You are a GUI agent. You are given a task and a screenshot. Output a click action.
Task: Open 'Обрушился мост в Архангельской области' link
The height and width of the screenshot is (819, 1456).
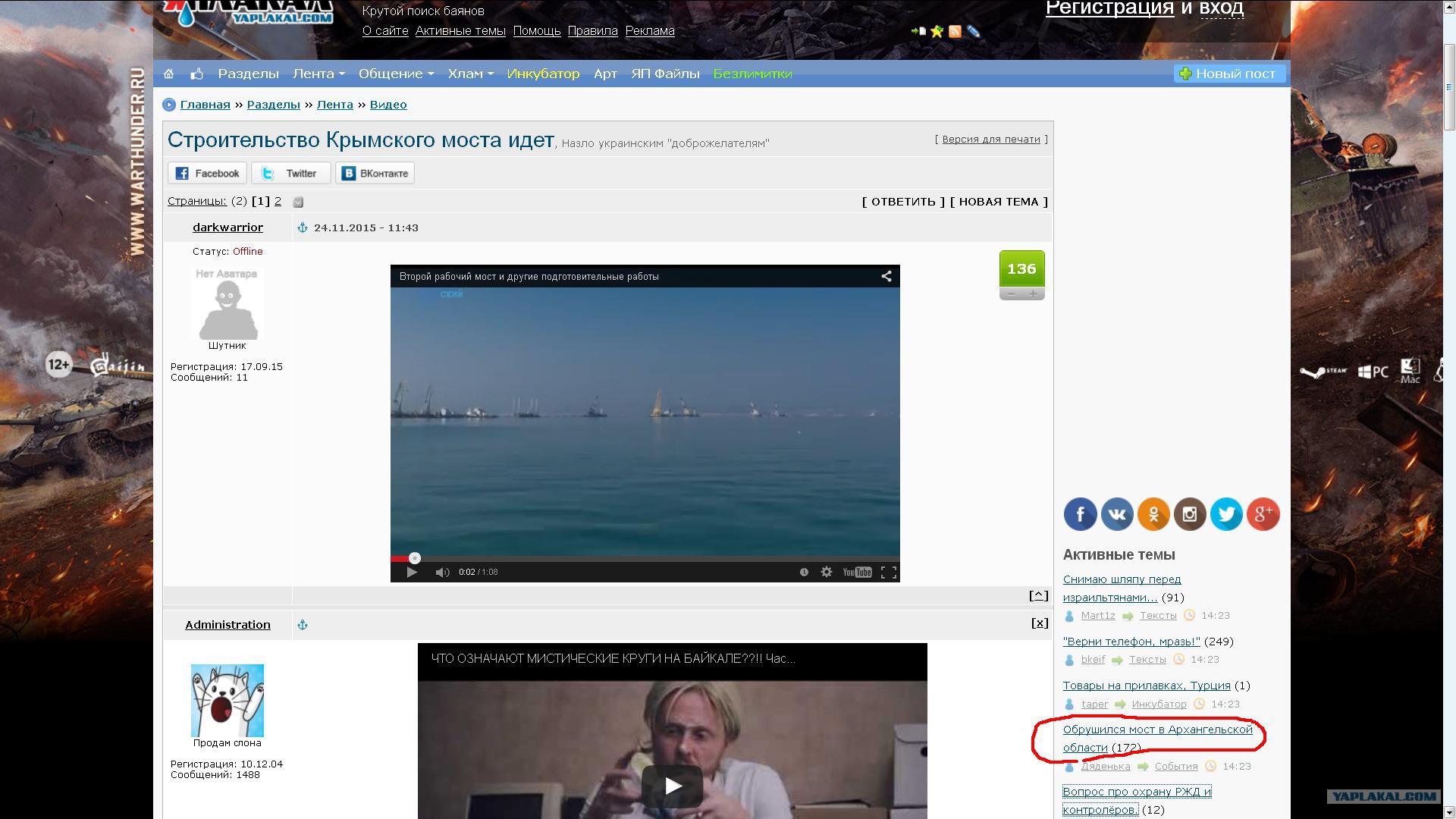point(1157,730)
